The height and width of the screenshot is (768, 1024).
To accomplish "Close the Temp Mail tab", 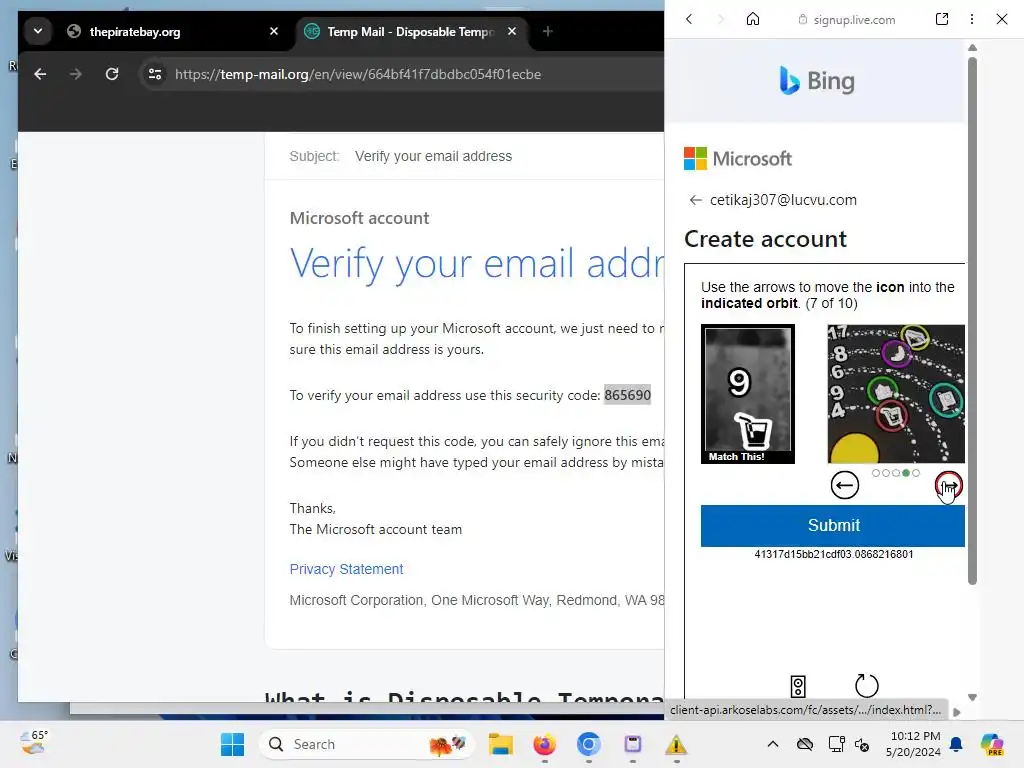I will coord(512,31).
